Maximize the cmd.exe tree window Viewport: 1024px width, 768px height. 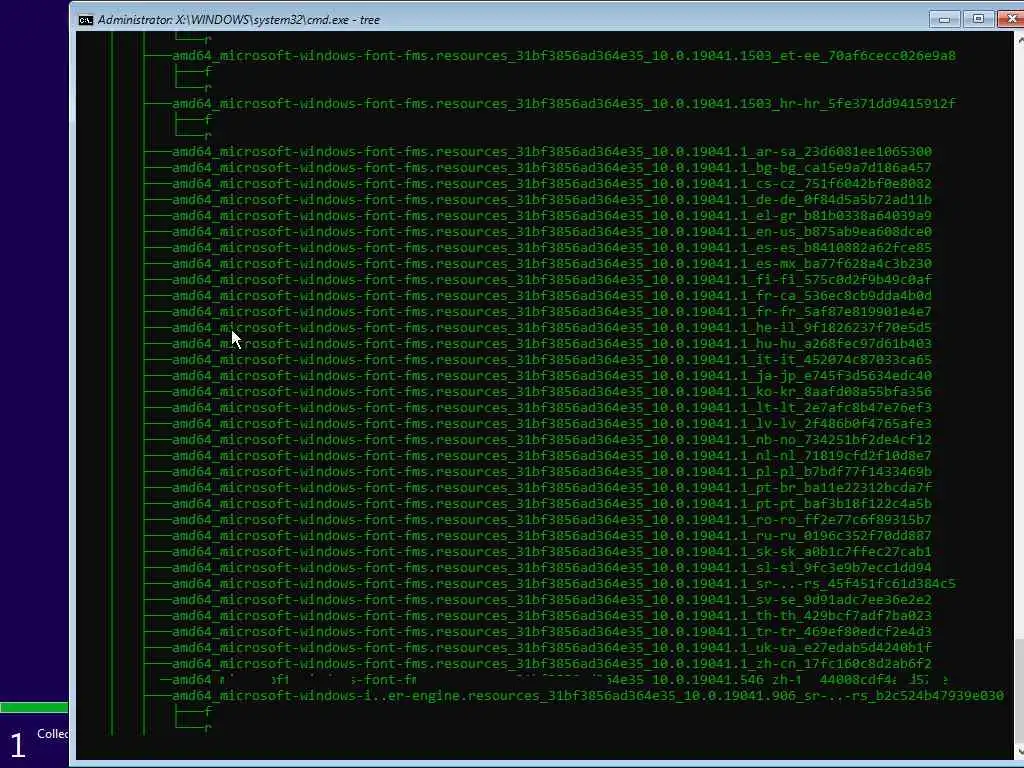tap(978, 19)
